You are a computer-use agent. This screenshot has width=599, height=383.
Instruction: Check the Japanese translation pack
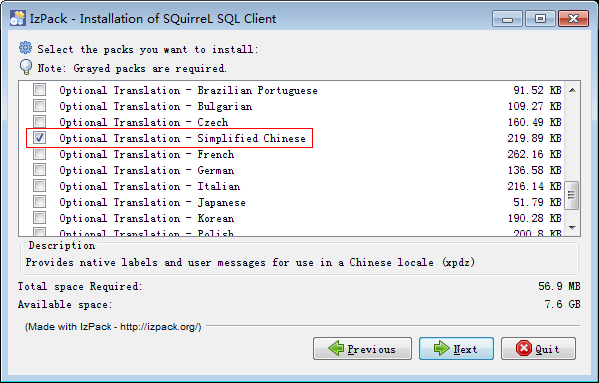(39, 202)
